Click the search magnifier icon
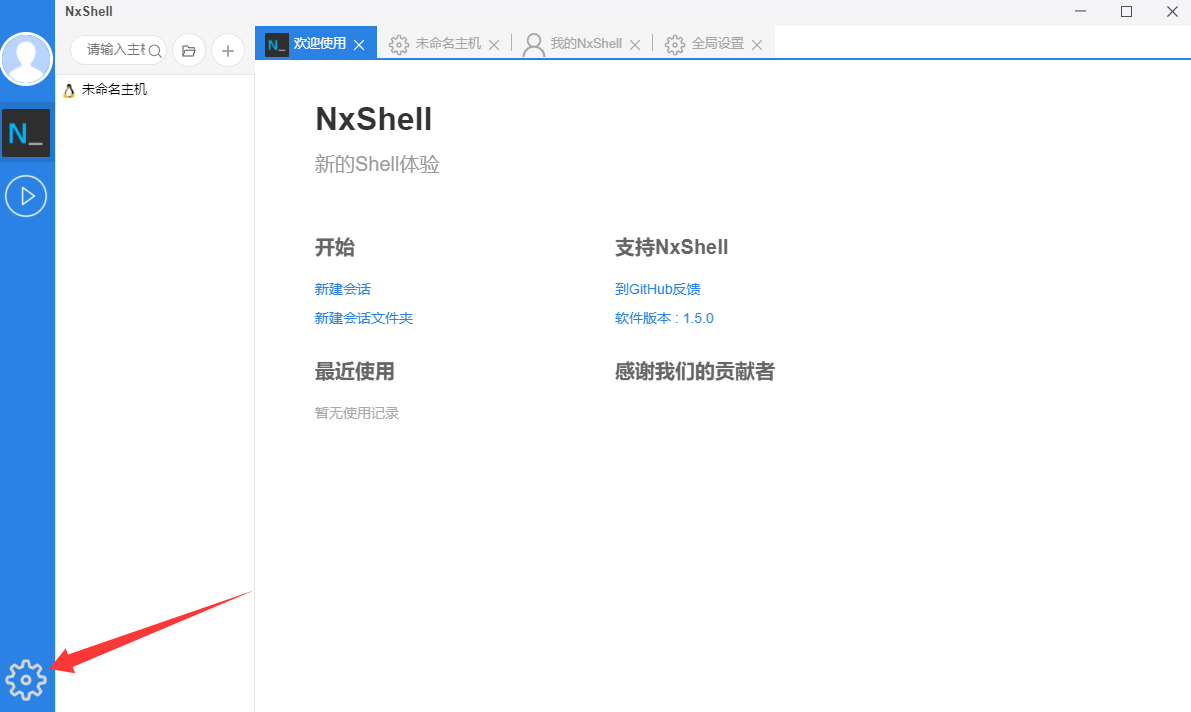The image size is (1191, 712). [x=155, y=51]
